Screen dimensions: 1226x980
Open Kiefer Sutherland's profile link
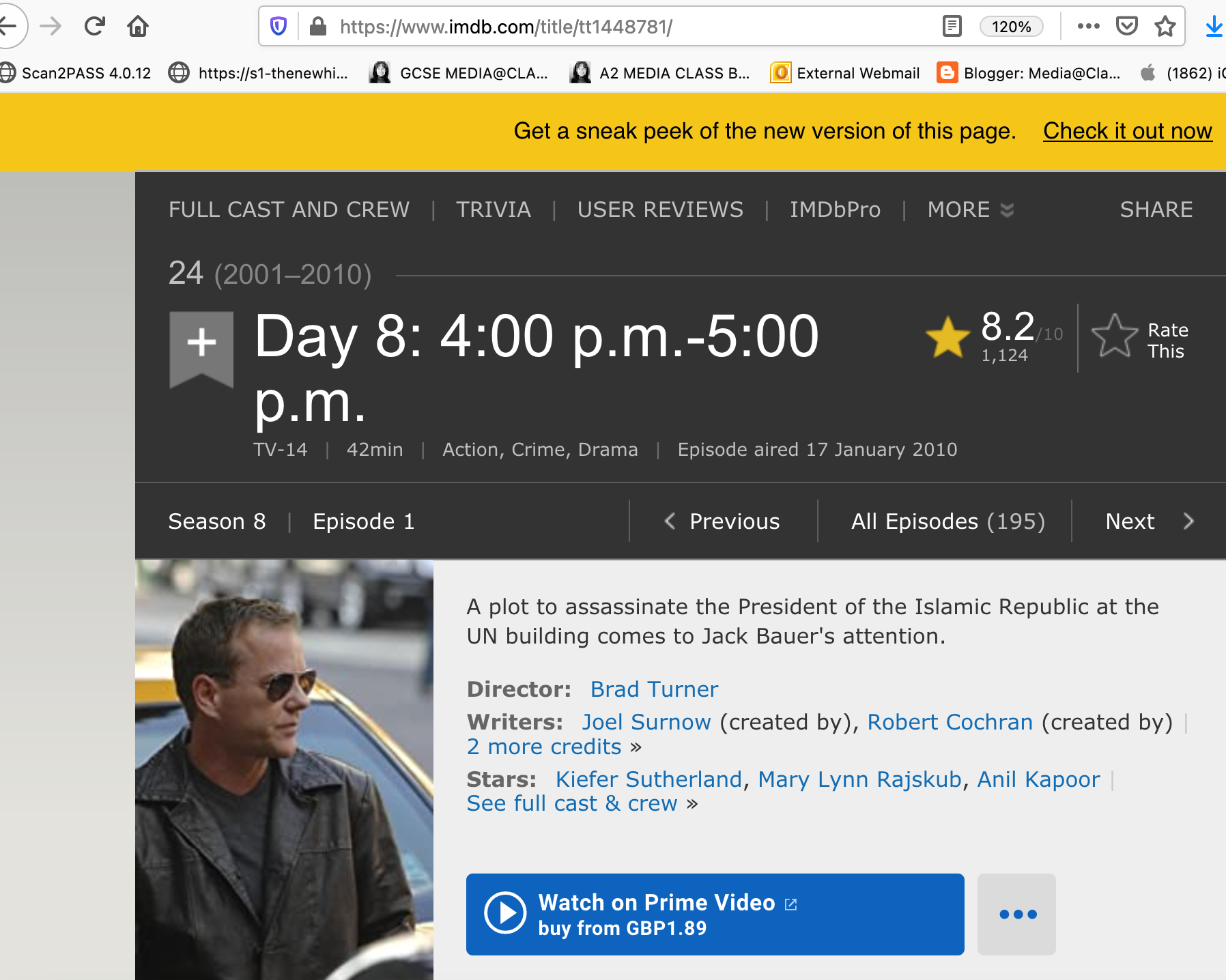tap(648, 779)
